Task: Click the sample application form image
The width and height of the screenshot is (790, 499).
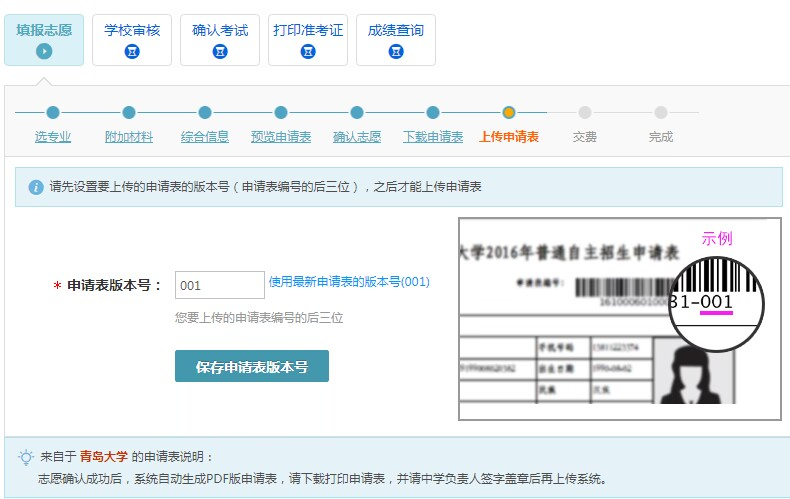Action: pyautogui.click(x=618, y=319)
